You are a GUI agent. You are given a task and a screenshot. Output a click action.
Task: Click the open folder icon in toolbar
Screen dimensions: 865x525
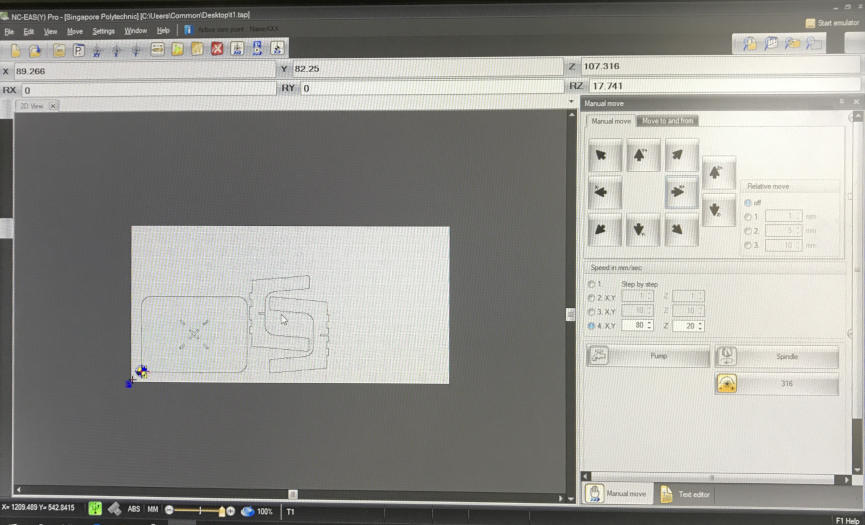pos(35,51)
